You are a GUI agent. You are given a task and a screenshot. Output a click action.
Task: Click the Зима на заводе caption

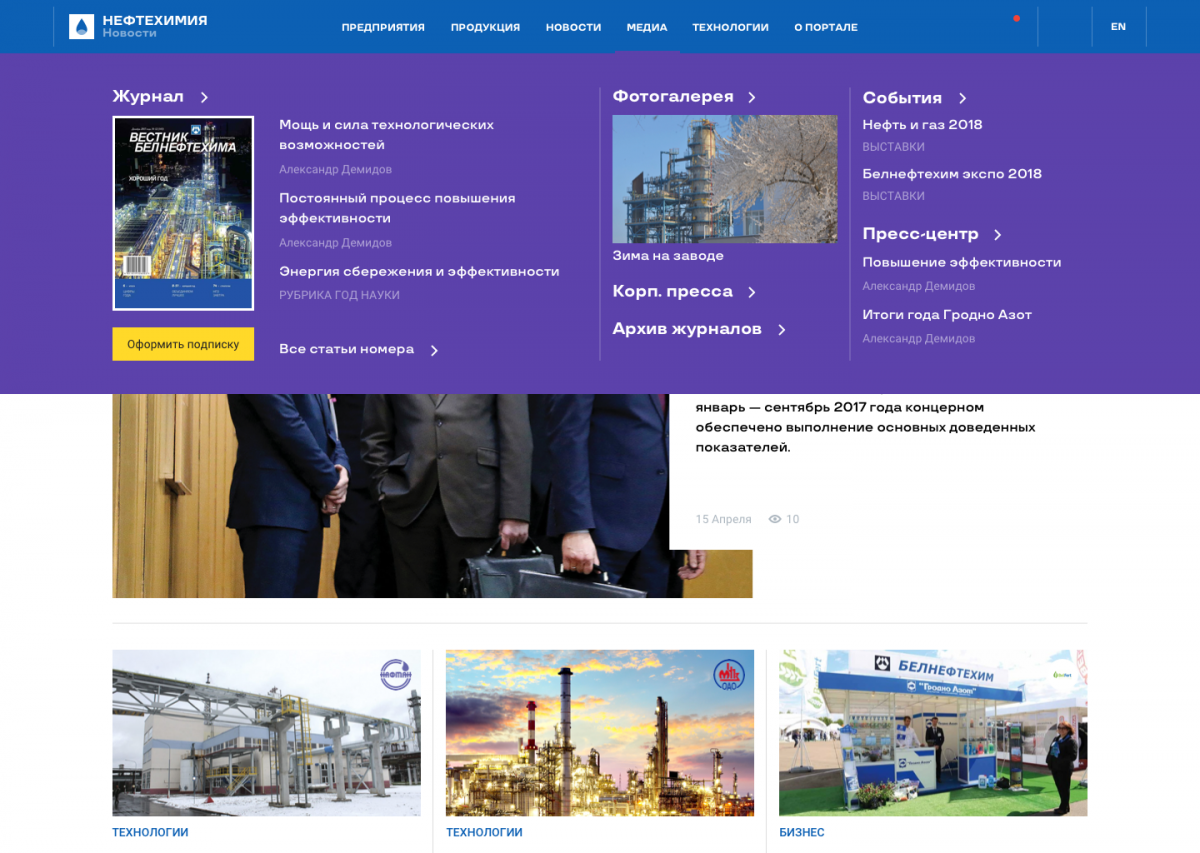(x=668, y=256)
